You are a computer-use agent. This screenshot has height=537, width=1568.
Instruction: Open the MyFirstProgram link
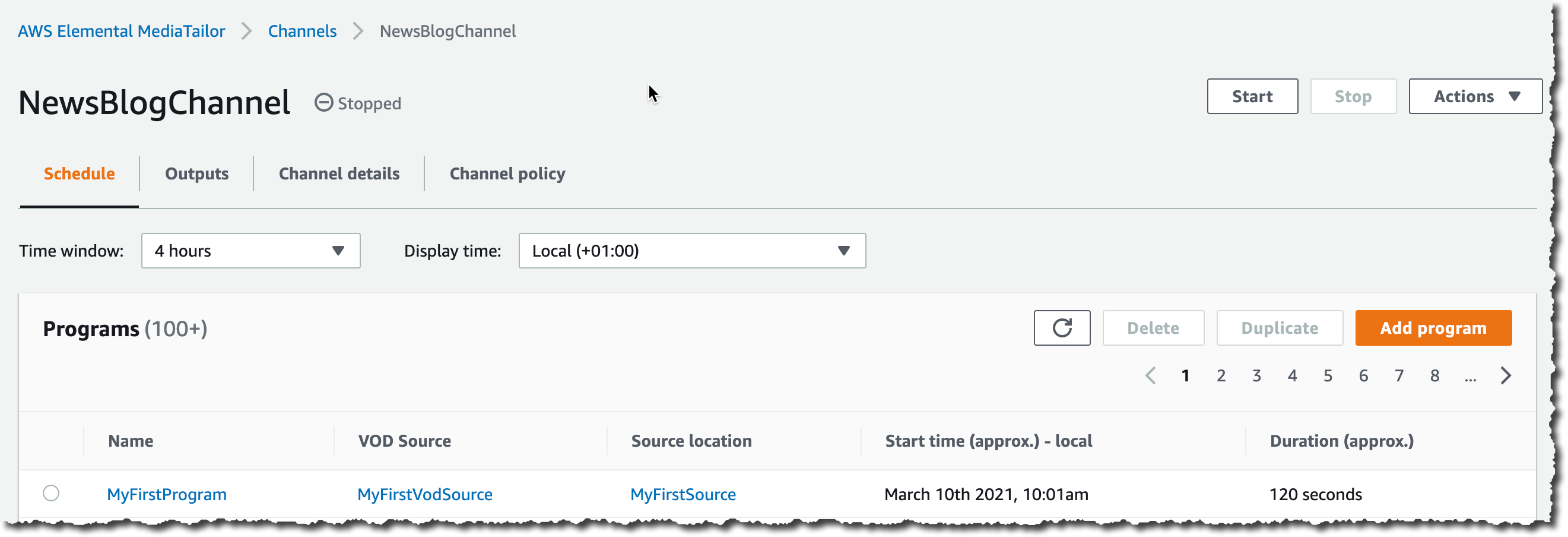coord(167,494)
